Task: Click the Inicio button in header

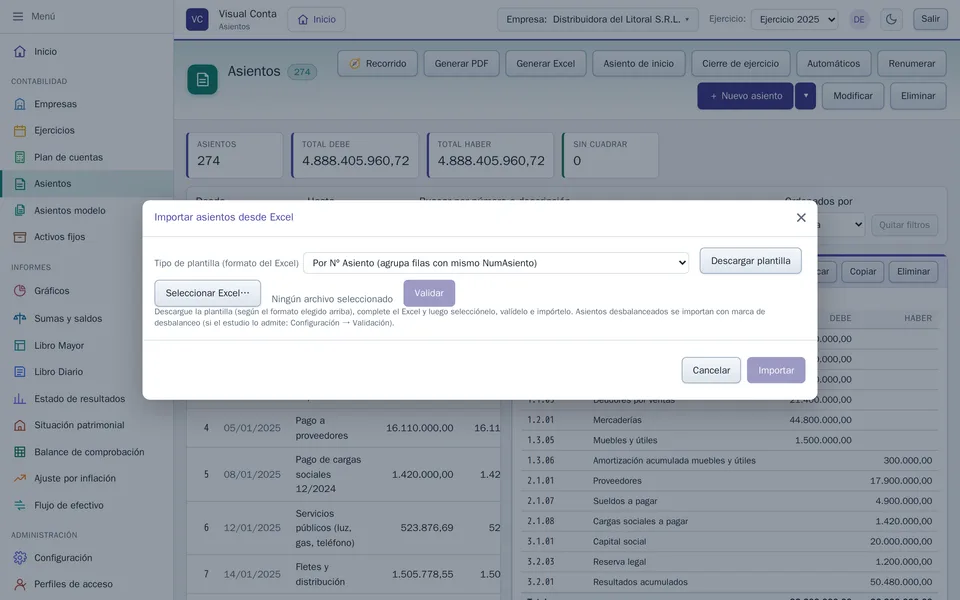Action: click(317, 20)
